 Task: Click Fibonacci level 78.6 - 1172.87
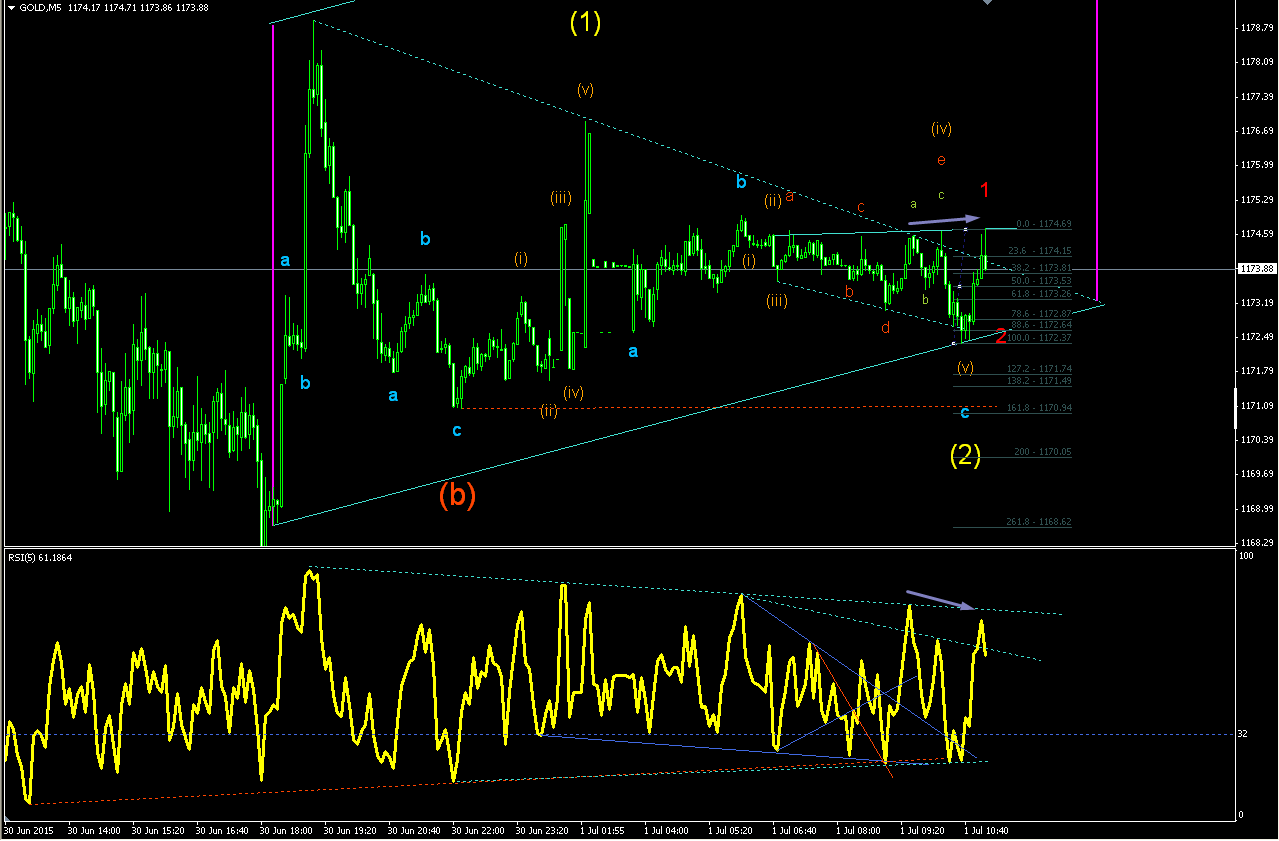point(1040,314)
